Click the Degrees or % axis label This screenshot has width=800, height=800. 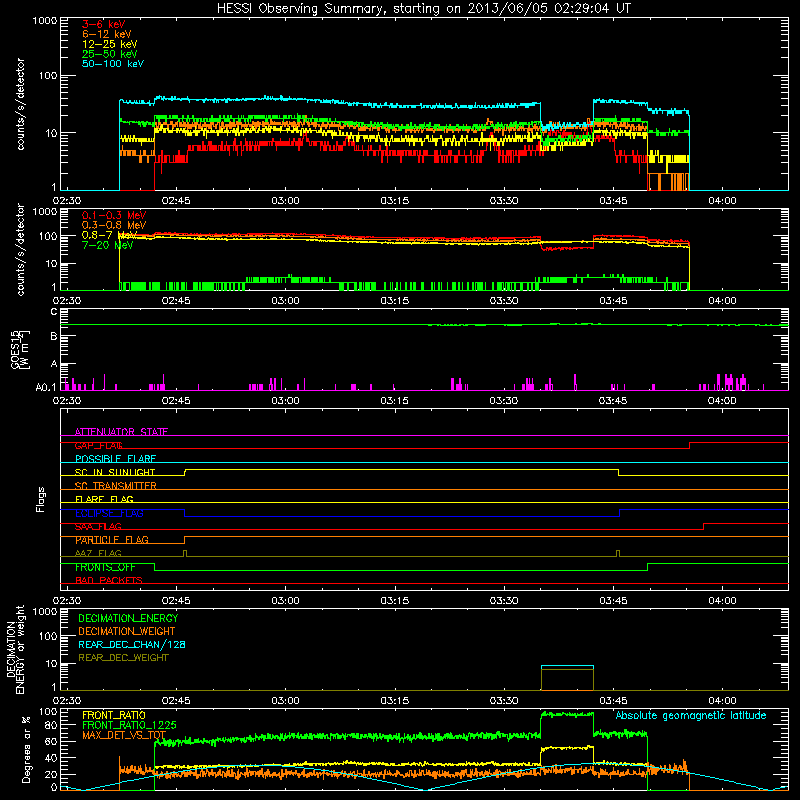tap(26, 749)
